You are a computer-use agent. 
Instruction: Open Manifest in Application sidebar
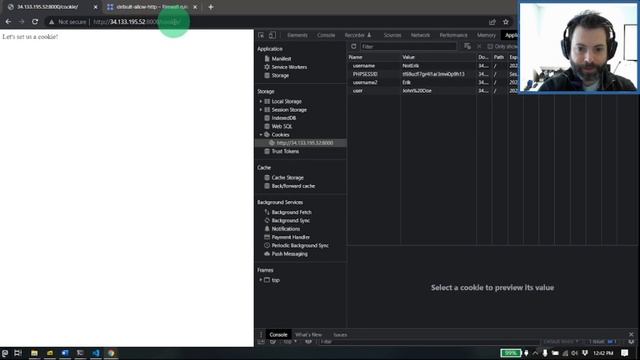[281, 59]
